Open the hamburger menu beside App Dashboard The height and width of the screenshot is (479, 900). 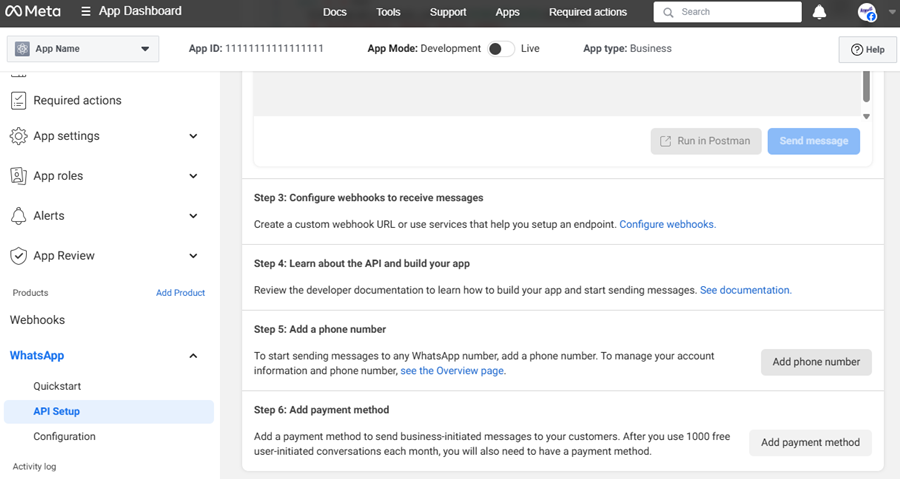(x=86, y=11)
